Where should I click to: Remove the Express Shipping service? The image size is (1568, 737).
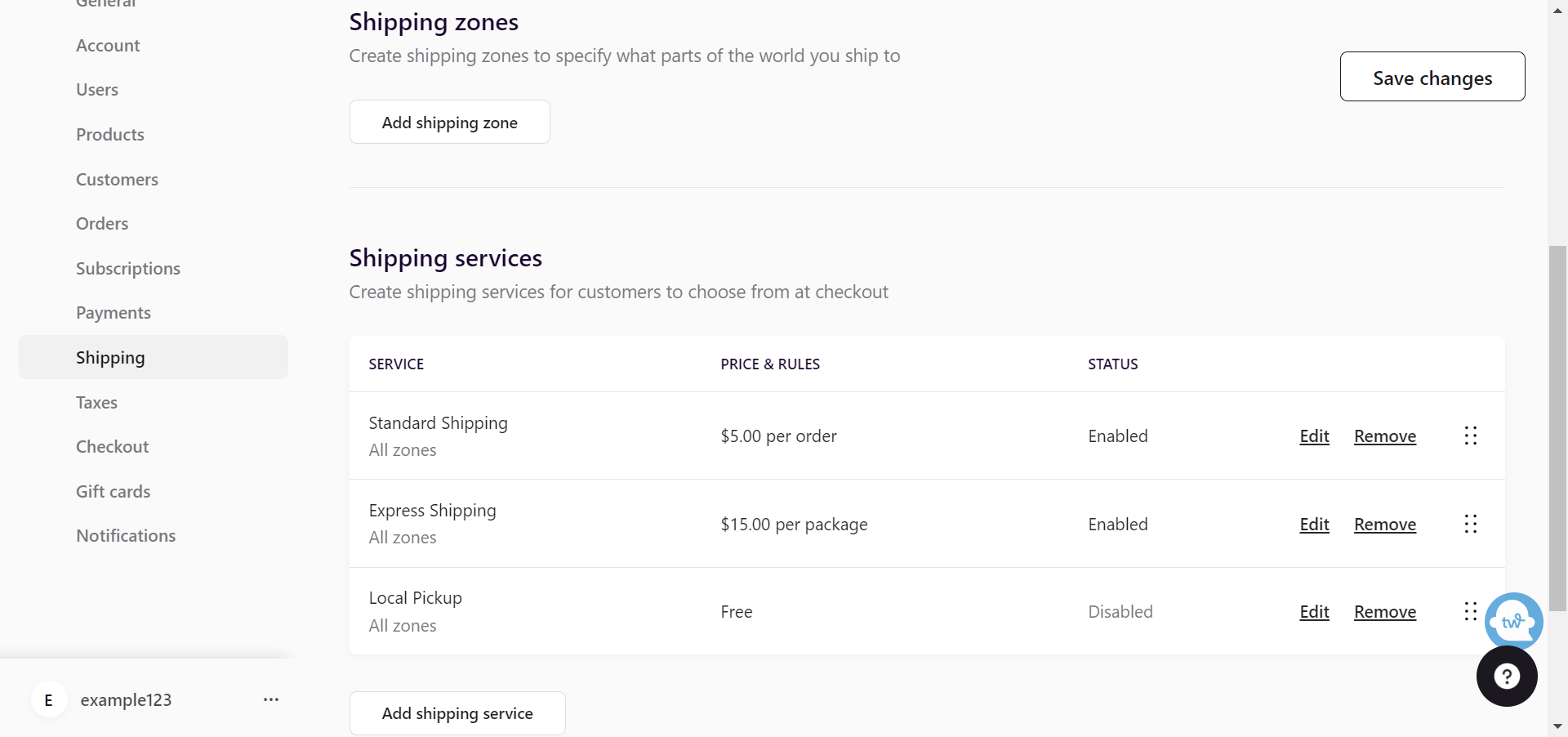[x=1384, y=525]
